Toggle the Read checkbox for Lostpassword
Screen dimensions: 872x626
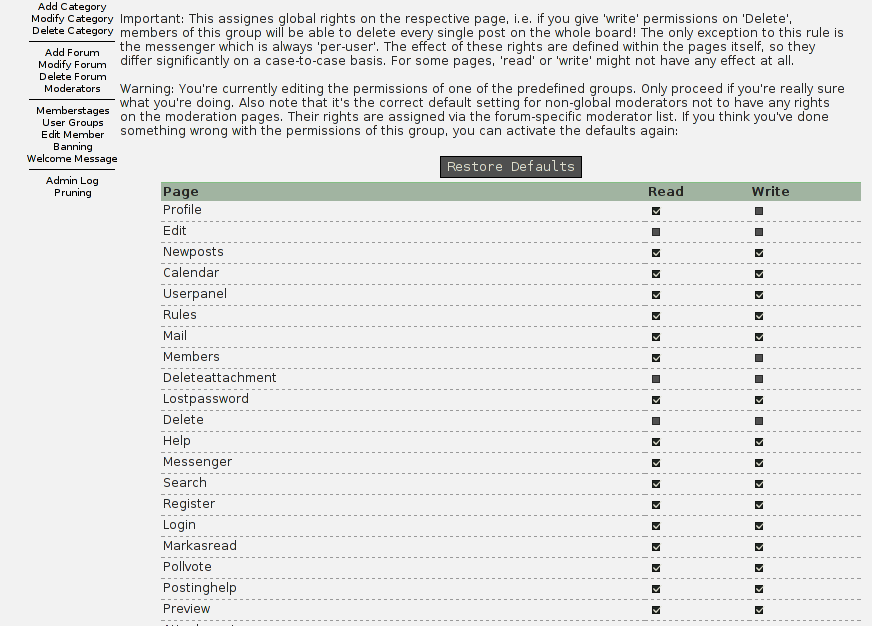coord(655,400)
